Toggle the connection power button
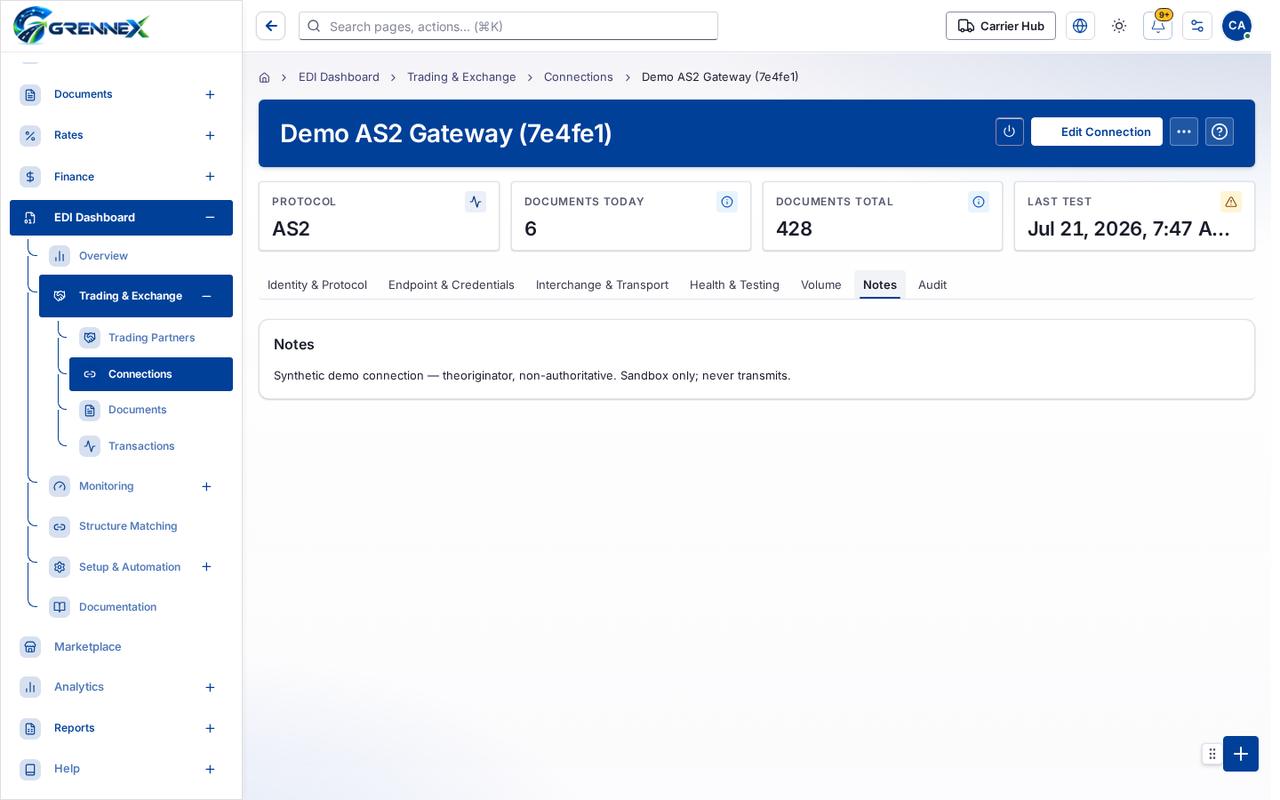The image size is (1280, 800). (1009, 132)
